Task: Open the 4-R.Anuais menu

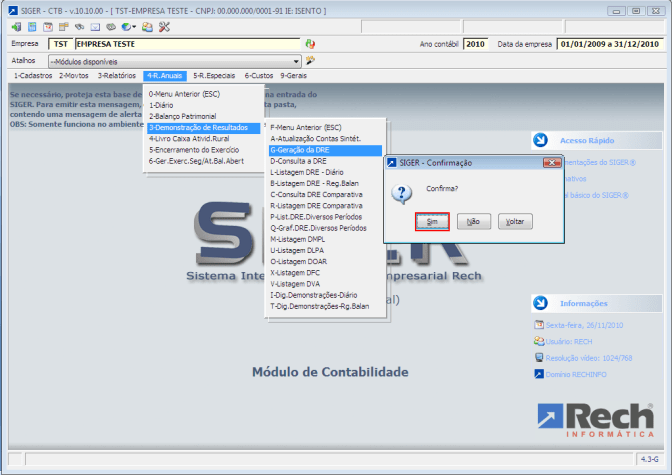Action: 165,75
